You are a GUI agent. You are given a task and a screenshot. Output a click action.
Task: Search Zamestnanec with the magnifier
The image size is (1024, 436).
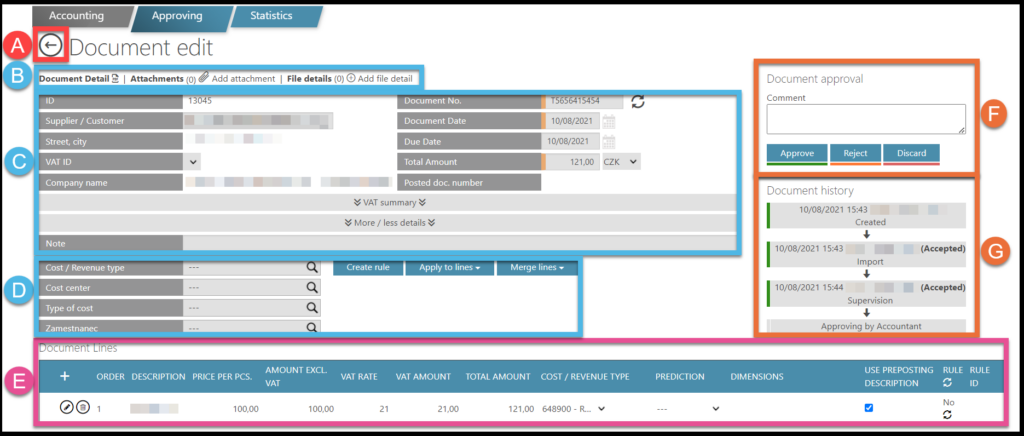pos(312,328)
